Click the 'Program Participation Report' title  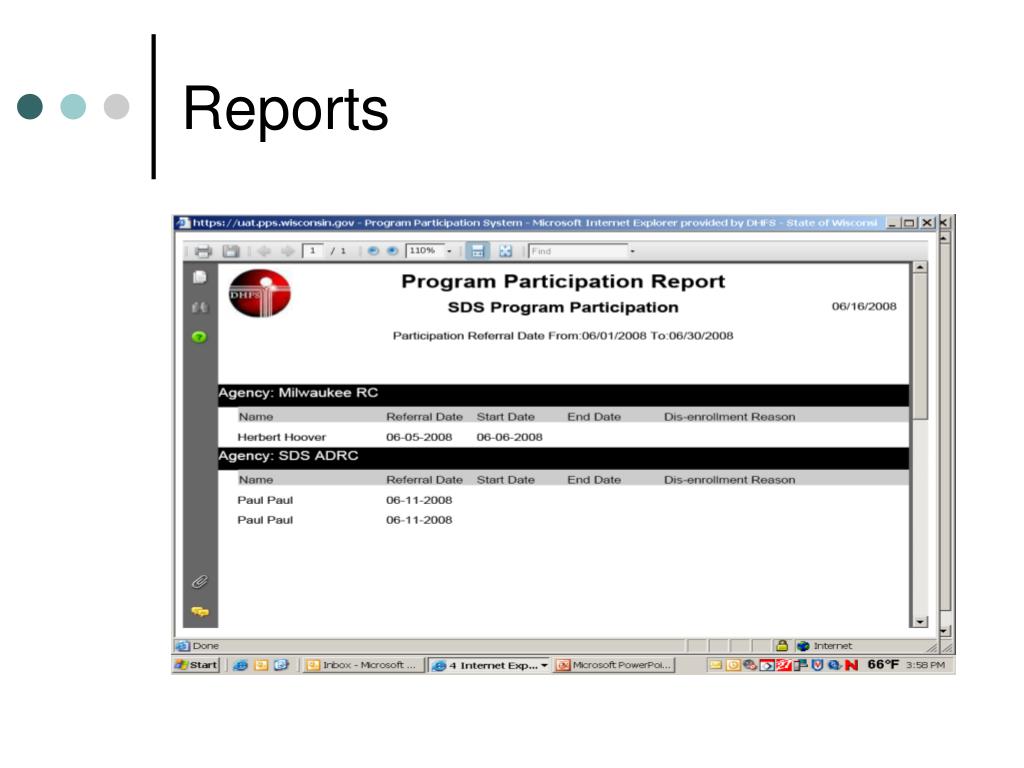(x=563, y=281)
